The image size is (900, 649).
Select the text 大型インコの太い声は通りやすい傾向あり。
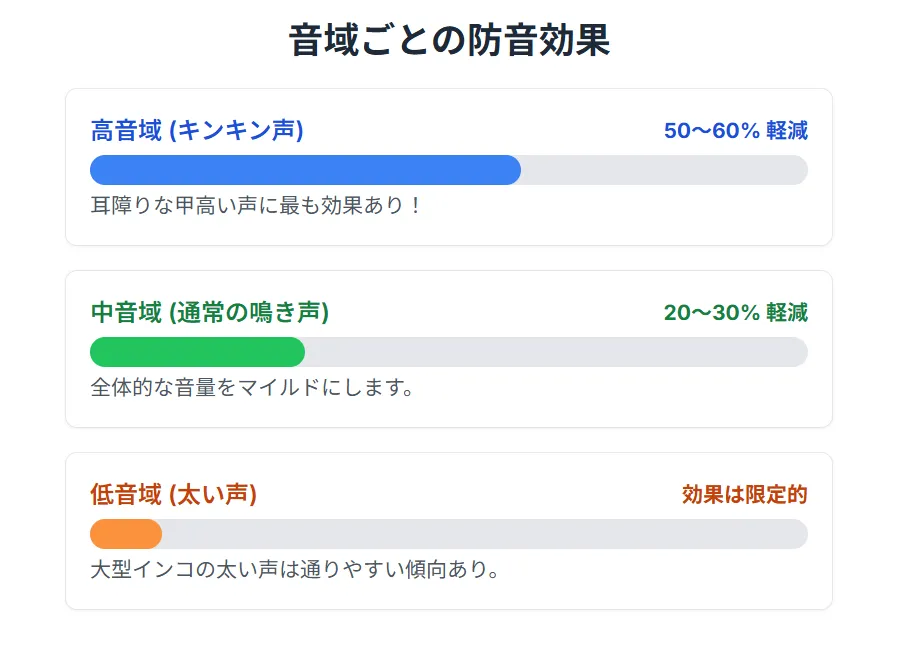tap(295, 570)
